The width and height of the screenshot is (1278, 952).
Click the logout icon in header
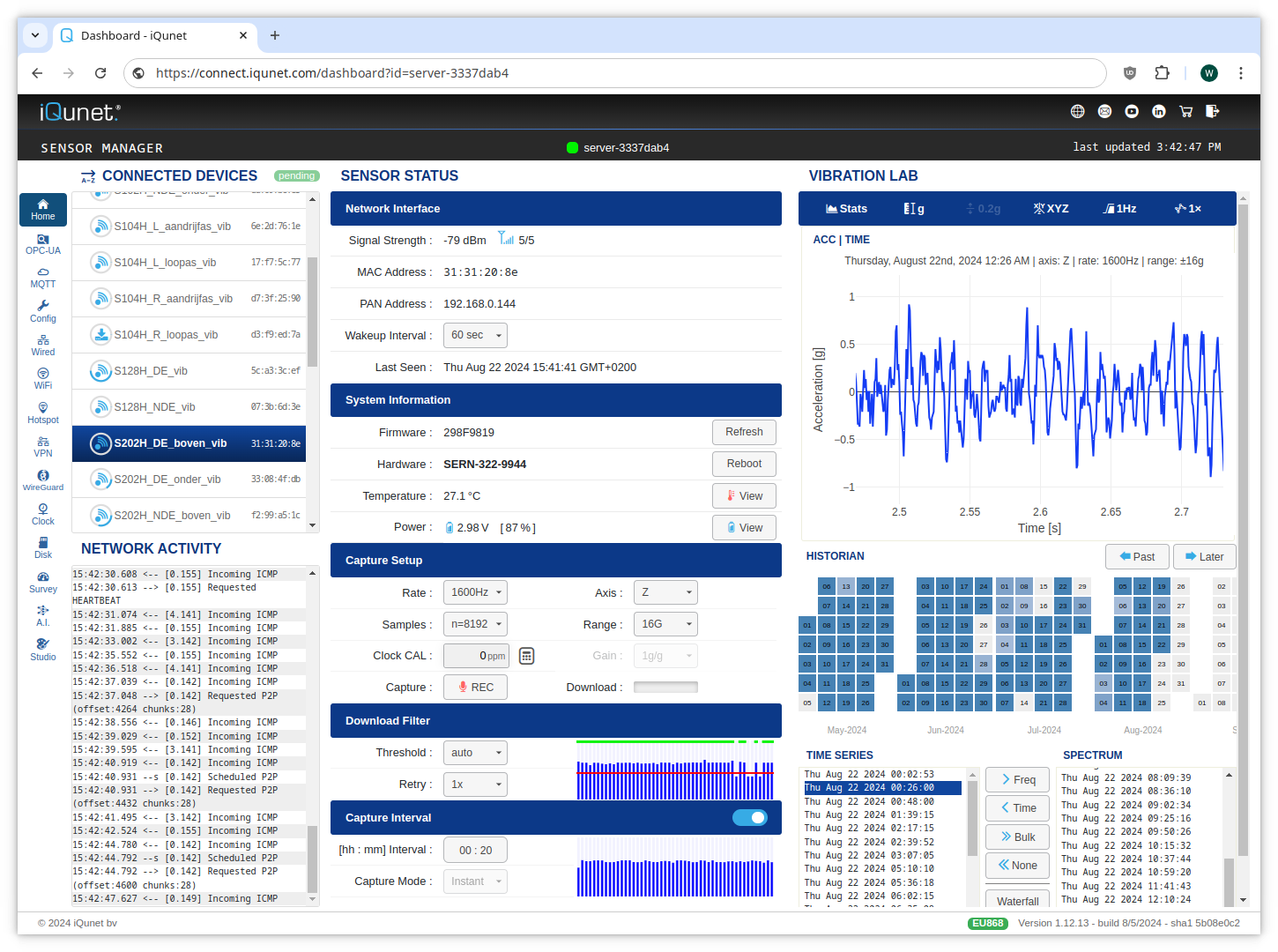click(1213, 111)
